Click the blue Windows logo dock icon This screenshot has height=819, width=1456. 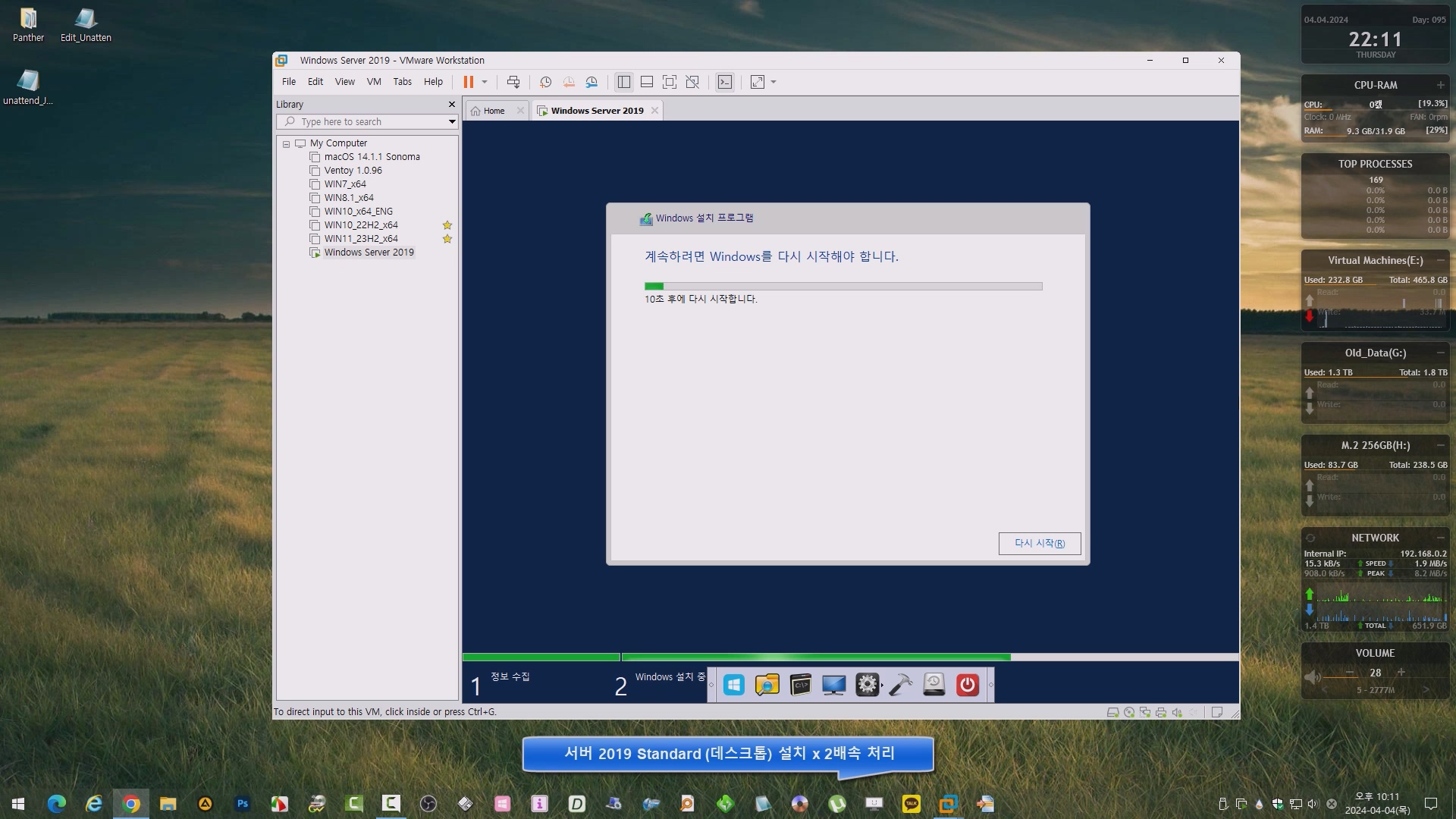[x=734, y=686]
